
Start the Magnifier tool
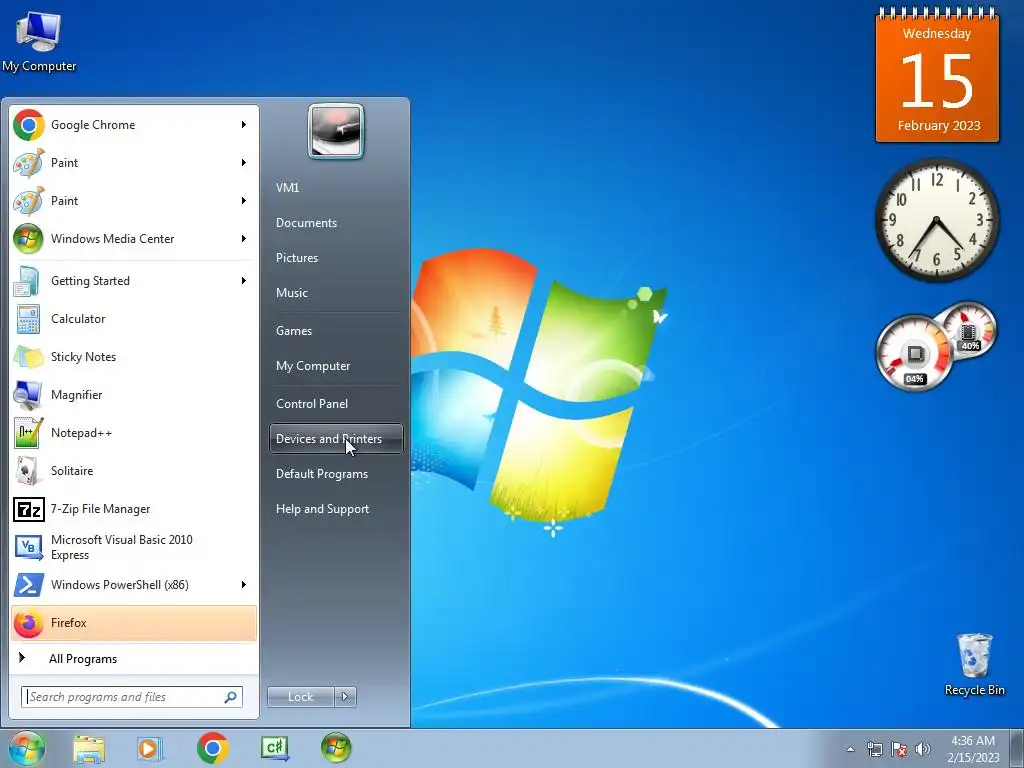134,394
